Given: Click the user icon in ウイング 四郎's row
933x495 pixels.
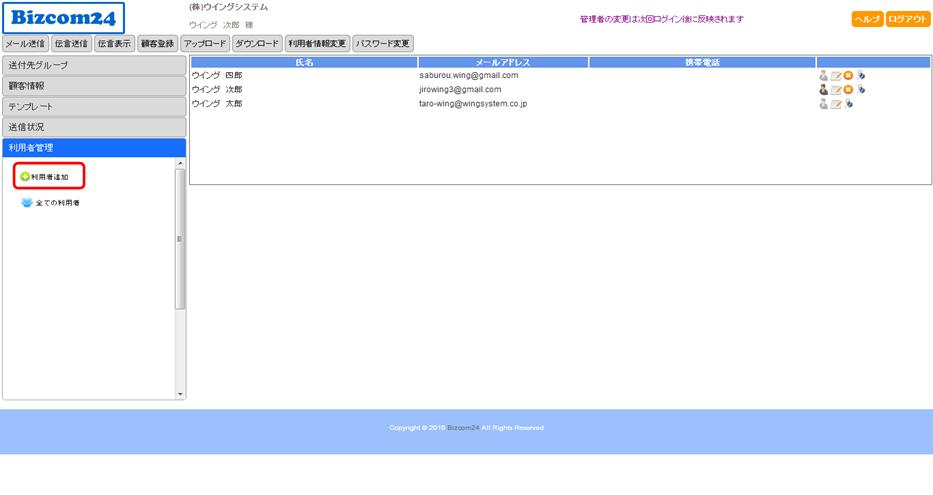Looking at the screenshot, I should 823,75.
